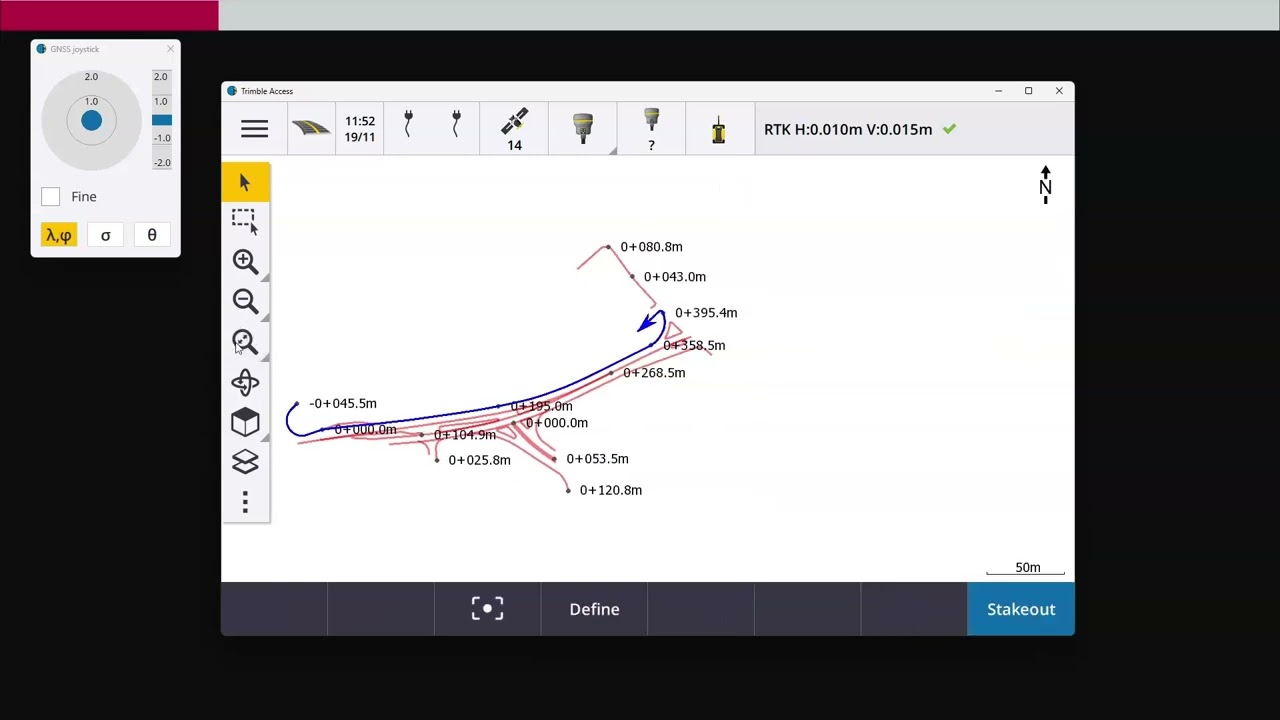Select the 0+104.9m station label
This screenshot has height=720, width=1280.
(465, 435)
